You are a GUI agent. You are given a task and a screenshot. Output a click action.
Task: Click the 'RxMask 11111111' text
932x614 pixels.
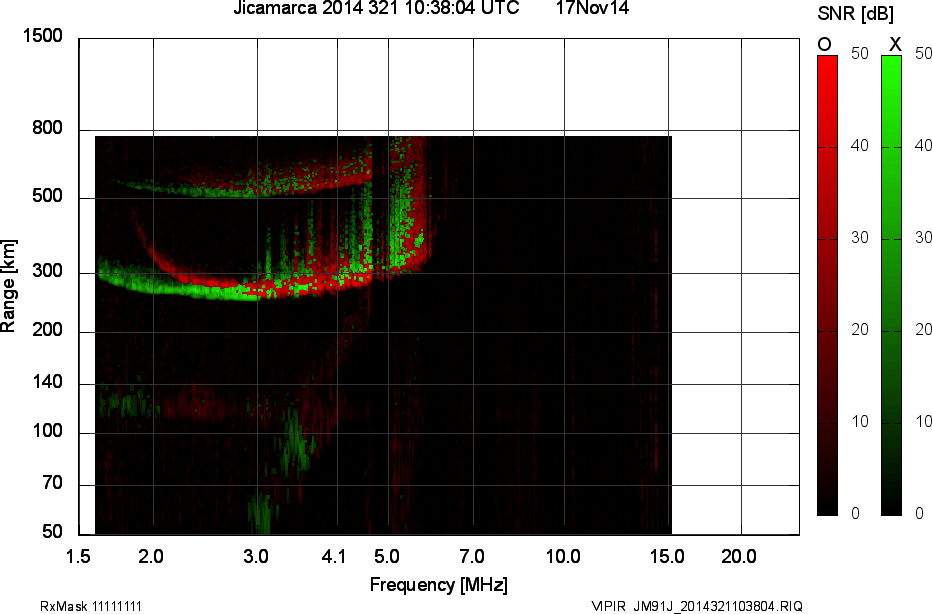click(91, 606)
